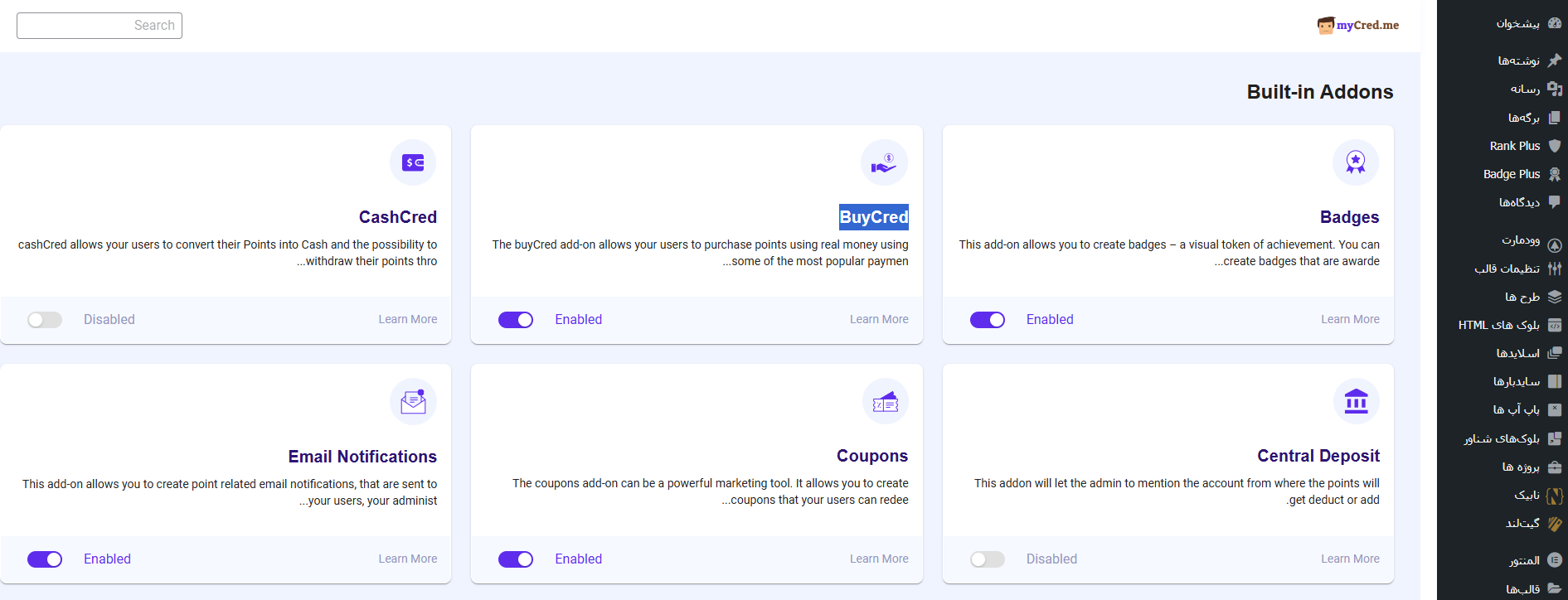Open Posts via the pushpin icon
The image size is (1568, 600).
1555,60
